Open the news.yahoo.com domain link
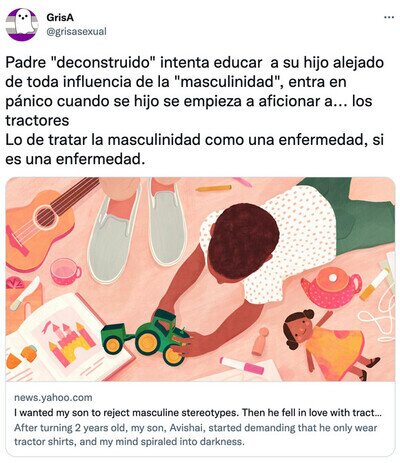This screenshot has width=400, height=463. (53, 398)
